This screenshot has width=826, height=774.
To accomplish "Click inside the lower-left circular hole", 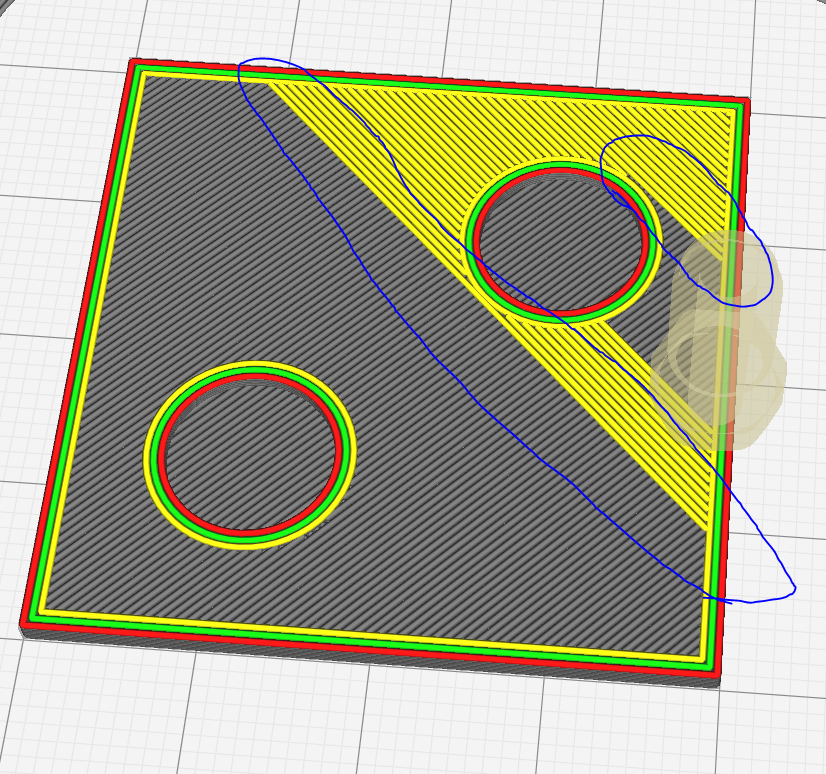I will (250, 455).
